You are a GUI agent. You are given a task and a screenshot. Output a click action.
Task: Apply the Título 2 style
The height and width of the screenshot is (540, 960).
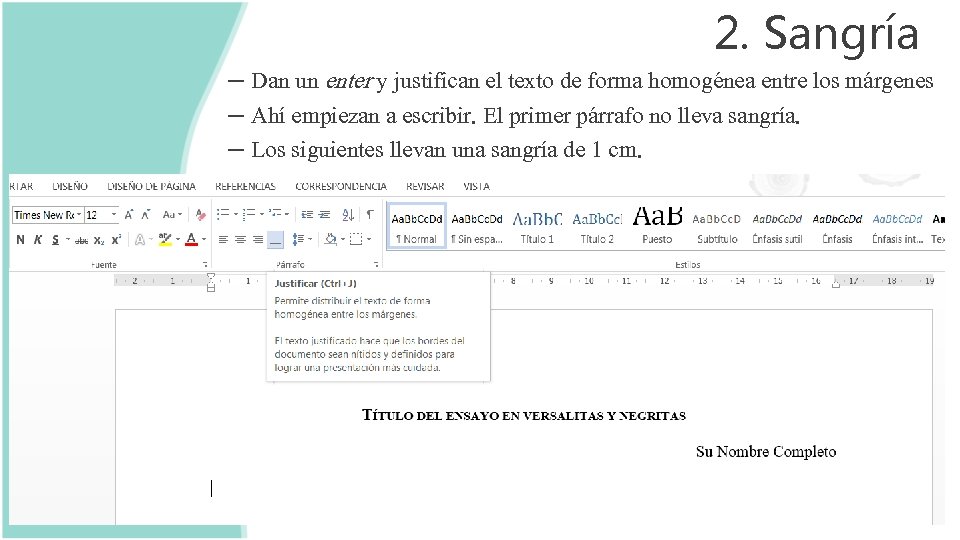(x=597, y=227)
